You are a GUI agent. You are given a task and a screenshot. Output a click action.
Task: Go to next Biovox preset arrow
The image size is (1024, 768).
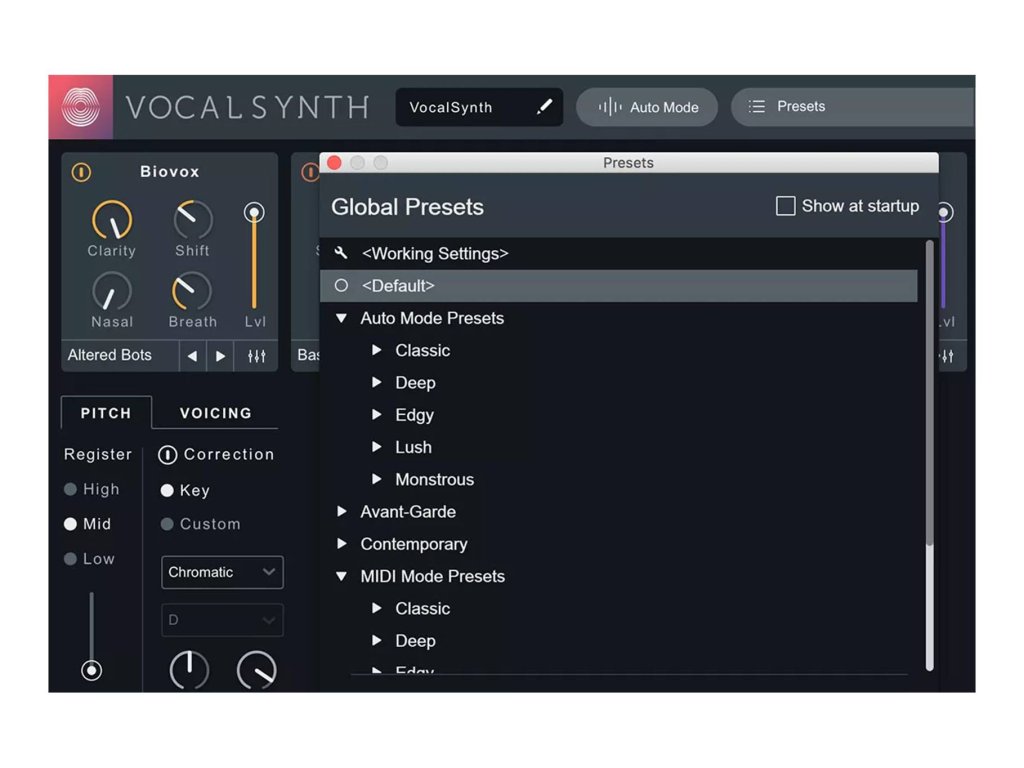click(x=221, y=356)
